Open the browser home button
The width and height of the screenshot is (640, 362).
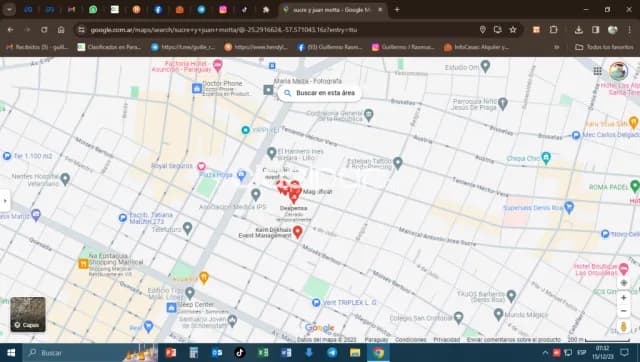coord(61,30)
